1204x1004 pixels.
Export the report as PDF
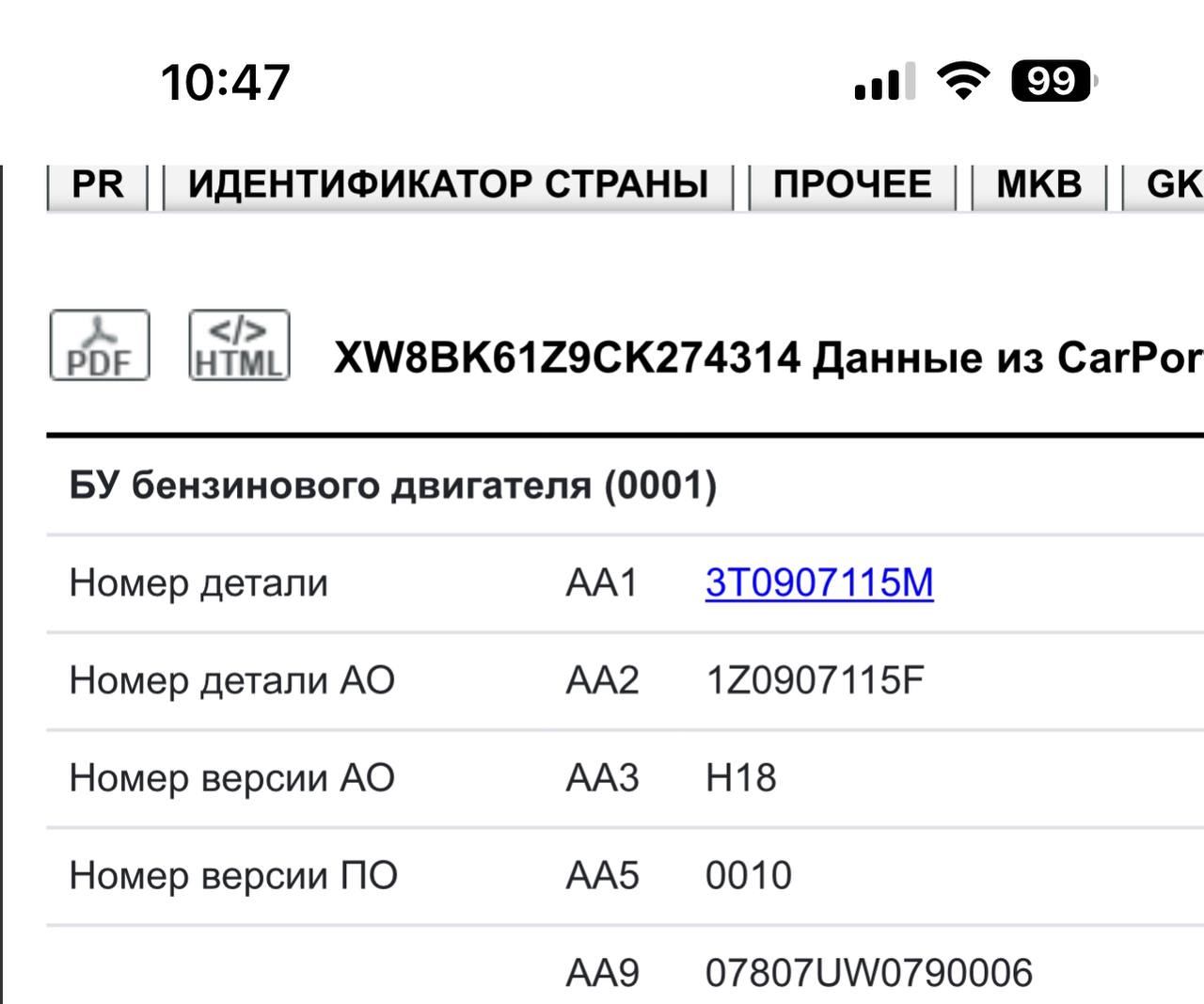pyautogui.click(x=100, y=345)
